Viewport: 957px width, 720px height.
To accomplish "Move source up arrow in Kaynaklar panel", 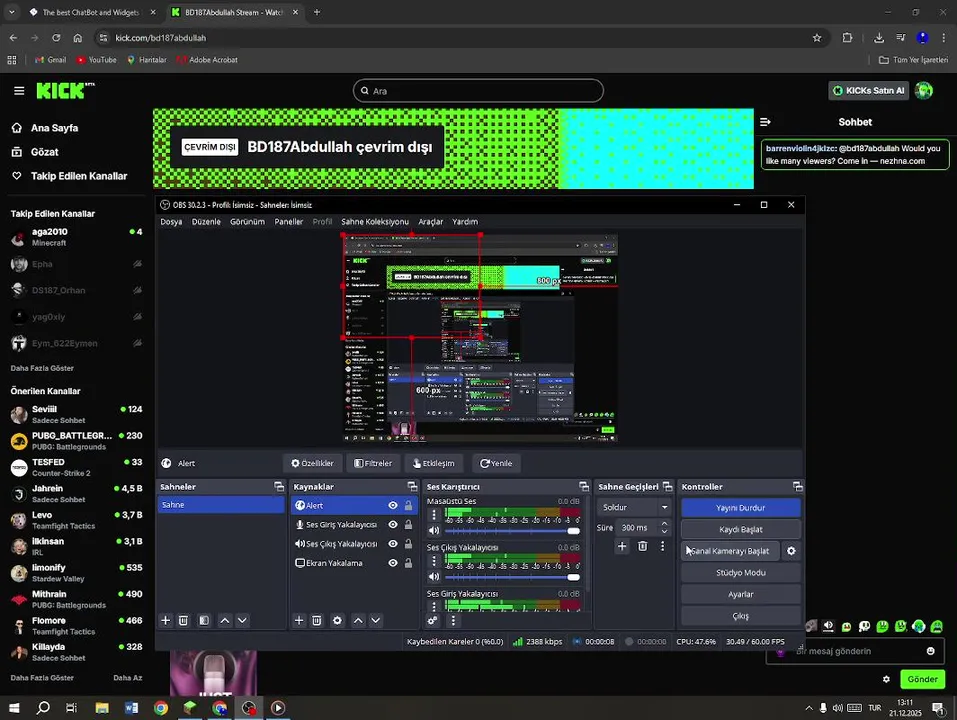I will click(x=358, y=621).
